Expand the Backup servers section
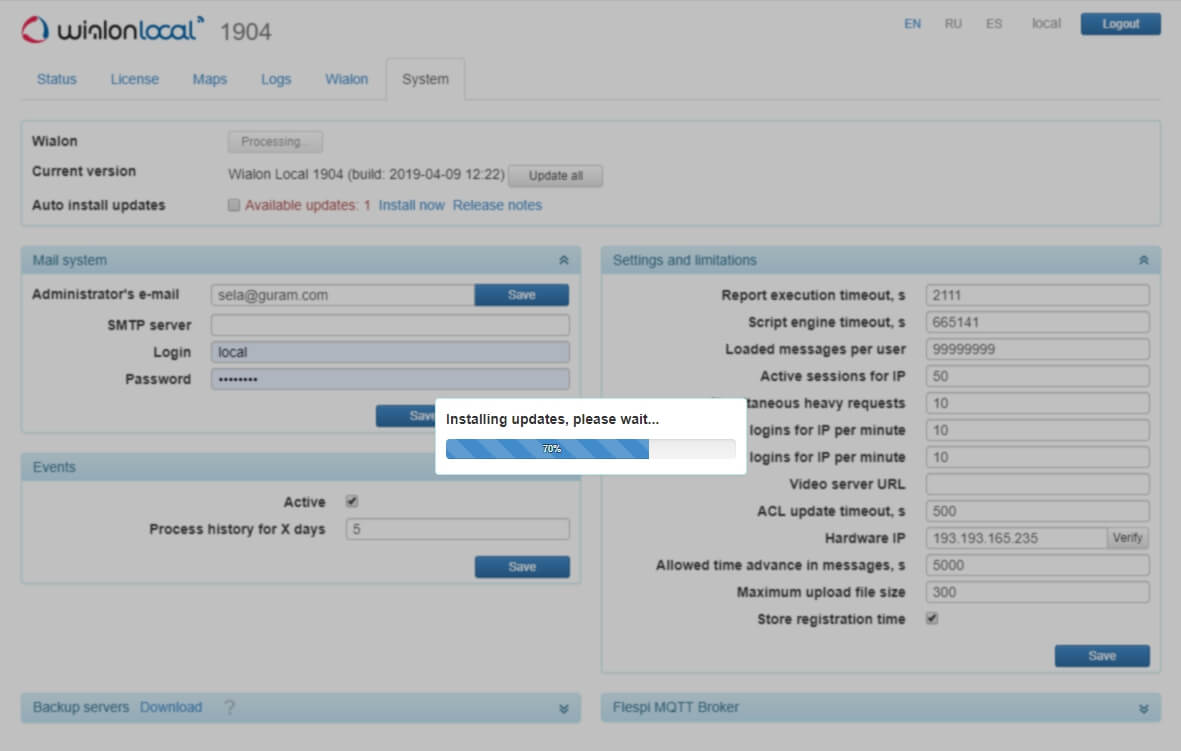This screenshot has width=1181, height=751. [565, 707]
